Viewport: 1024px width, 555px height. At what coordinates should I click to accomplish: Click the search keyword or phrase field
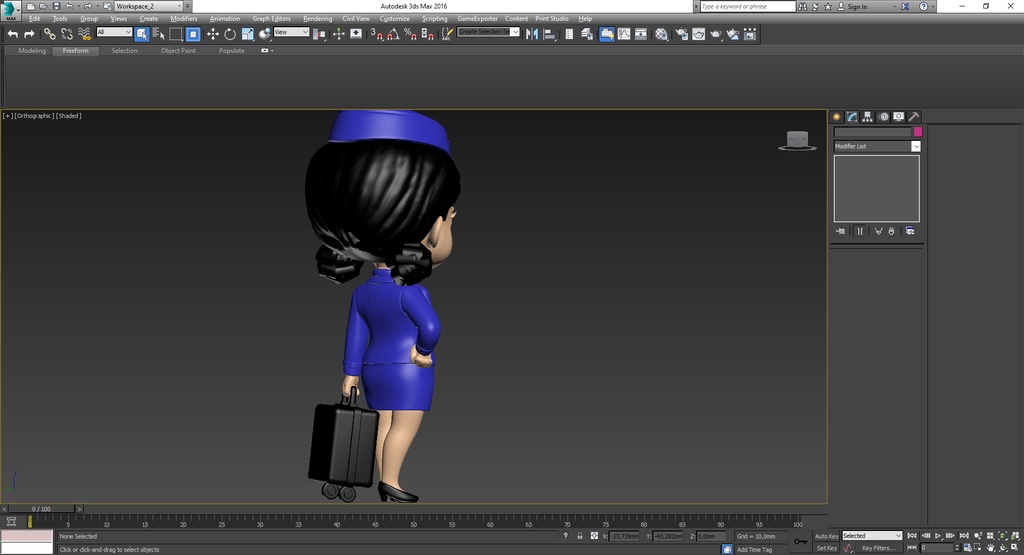[747, 7]
